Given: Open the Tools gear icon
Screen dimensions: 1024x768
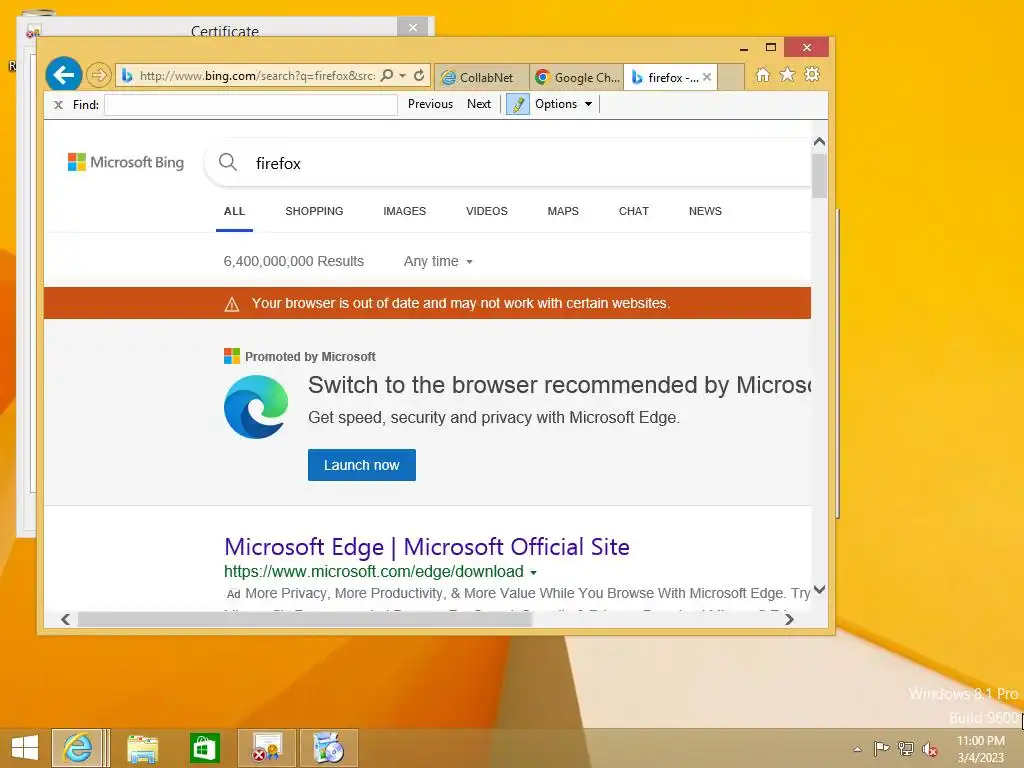Looking at the screenshot, I should 812,74.
